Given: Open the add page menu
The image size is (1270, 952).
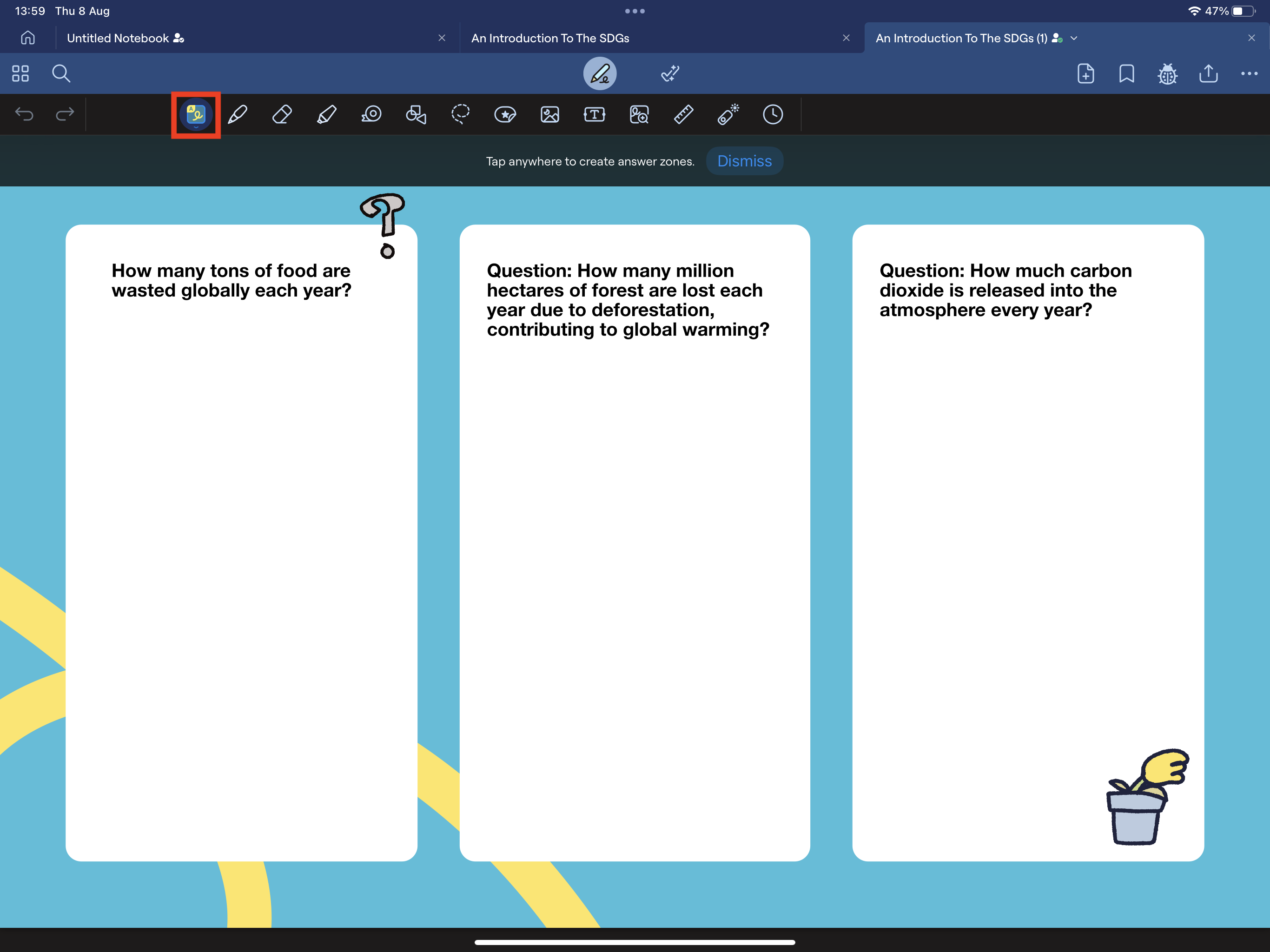Looking at the screenshot, I should [1085, 73].
